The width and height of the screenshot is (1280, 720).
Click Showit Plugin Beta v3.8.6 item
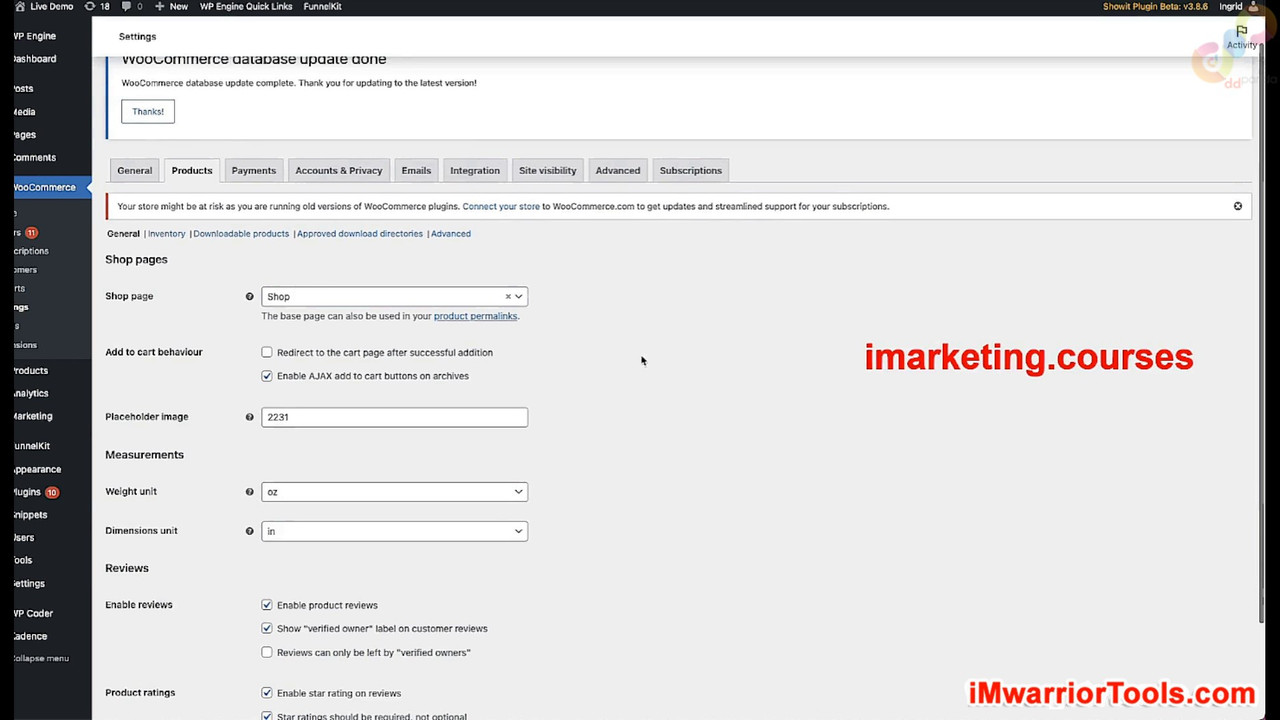pos(1155,6)
